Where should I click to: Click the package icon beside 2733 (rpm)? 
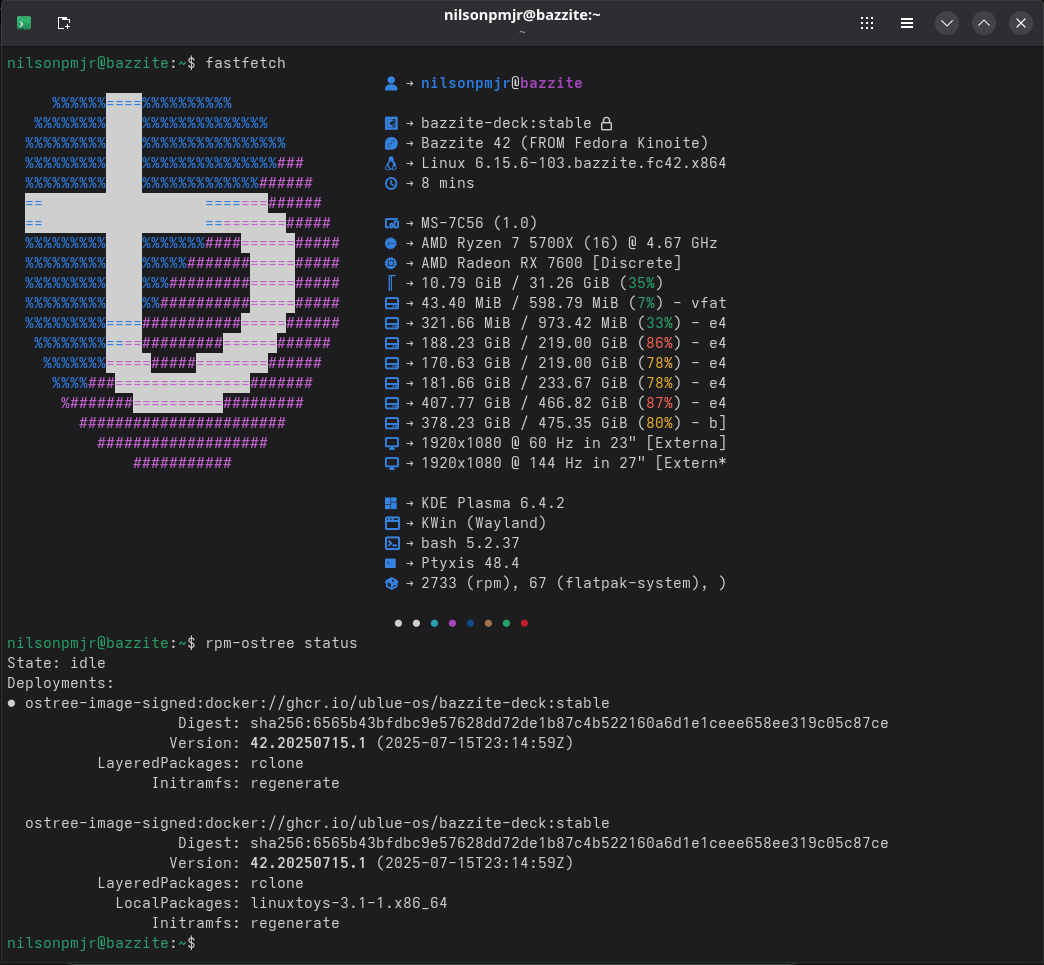[392, 583]
